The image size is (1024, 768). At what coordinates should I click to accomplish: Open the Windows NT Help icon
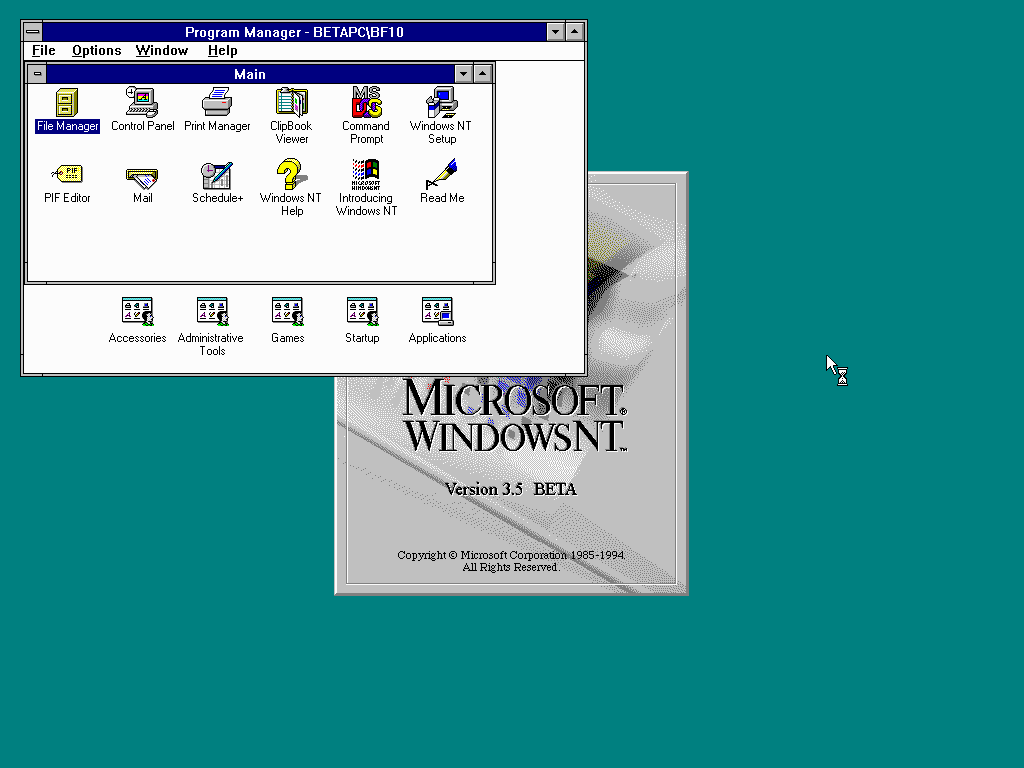[291, 175]
